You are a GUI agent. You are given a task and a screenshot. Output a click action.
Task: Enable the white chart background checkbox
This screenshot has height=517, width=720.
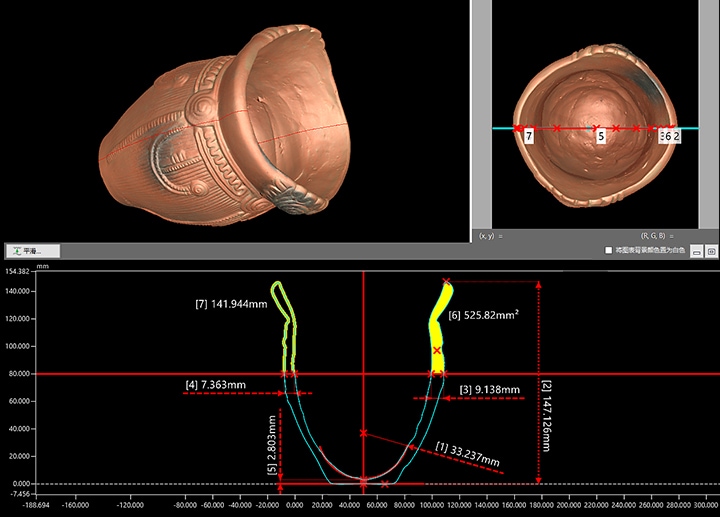tap(609, 250)
